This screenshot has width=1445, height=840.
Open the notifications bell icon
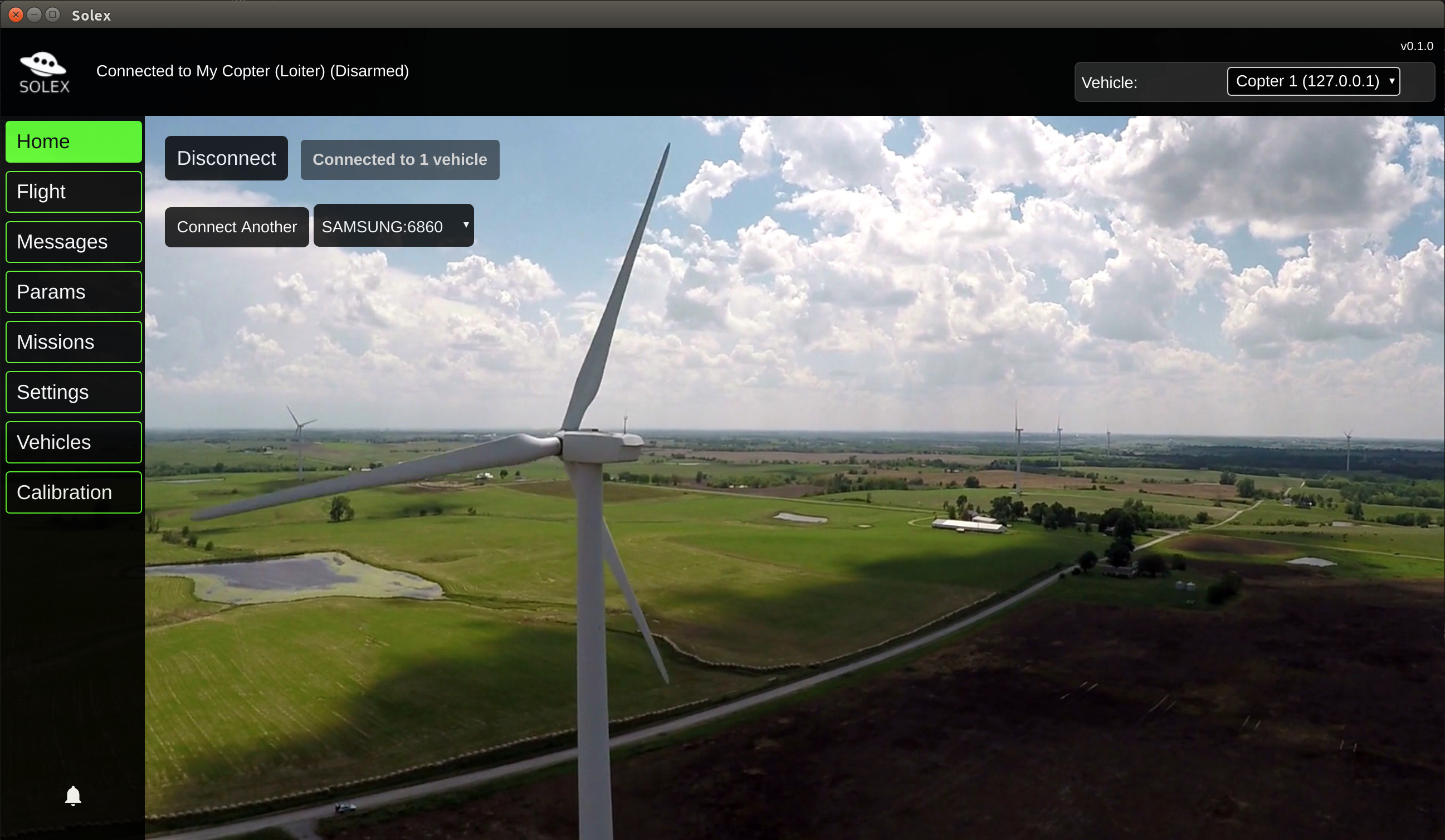coord(73,796)
